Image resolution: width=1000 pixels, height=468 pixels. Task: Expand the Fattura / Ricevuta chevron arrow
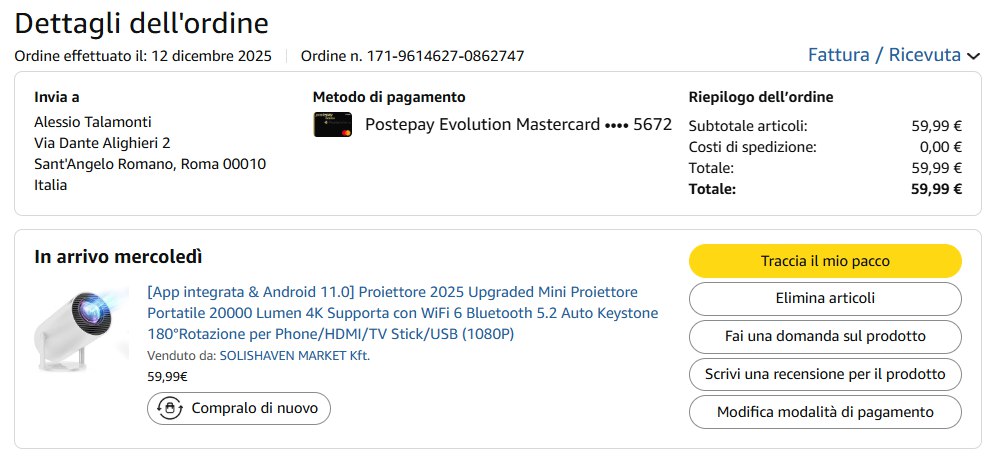click(x=974, y=56)
